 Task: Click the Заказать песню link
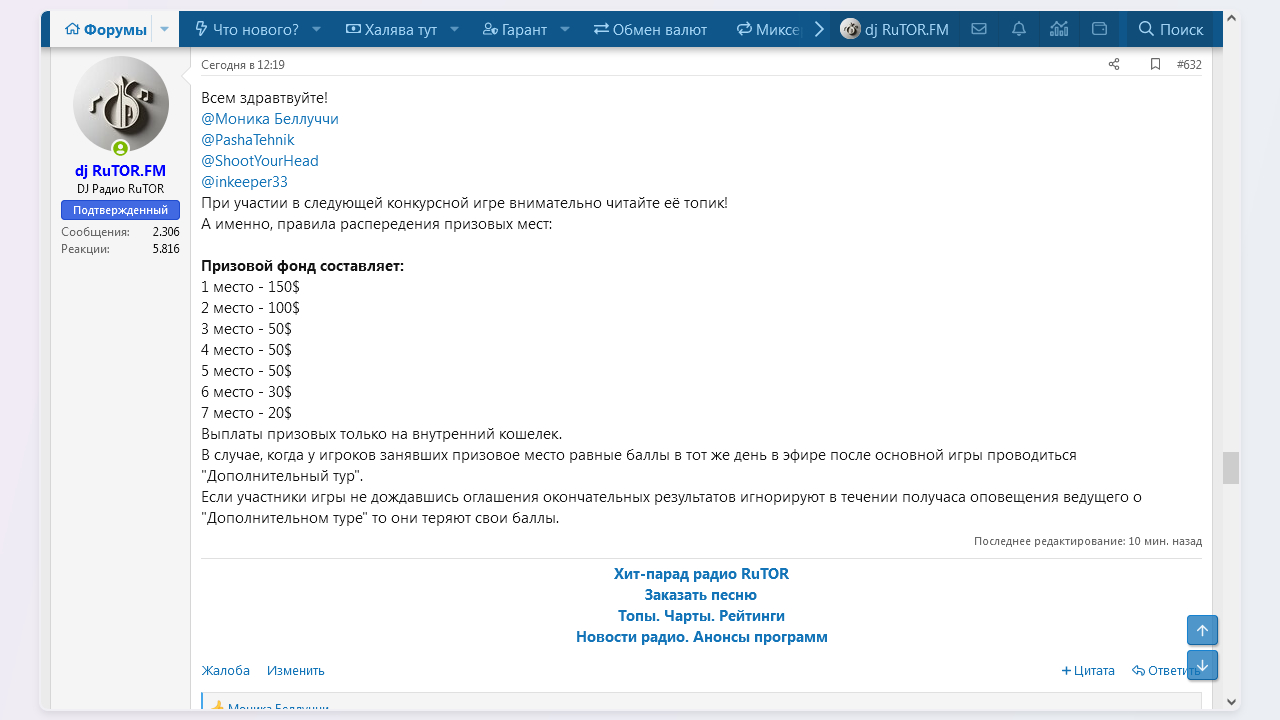(701, 595)
